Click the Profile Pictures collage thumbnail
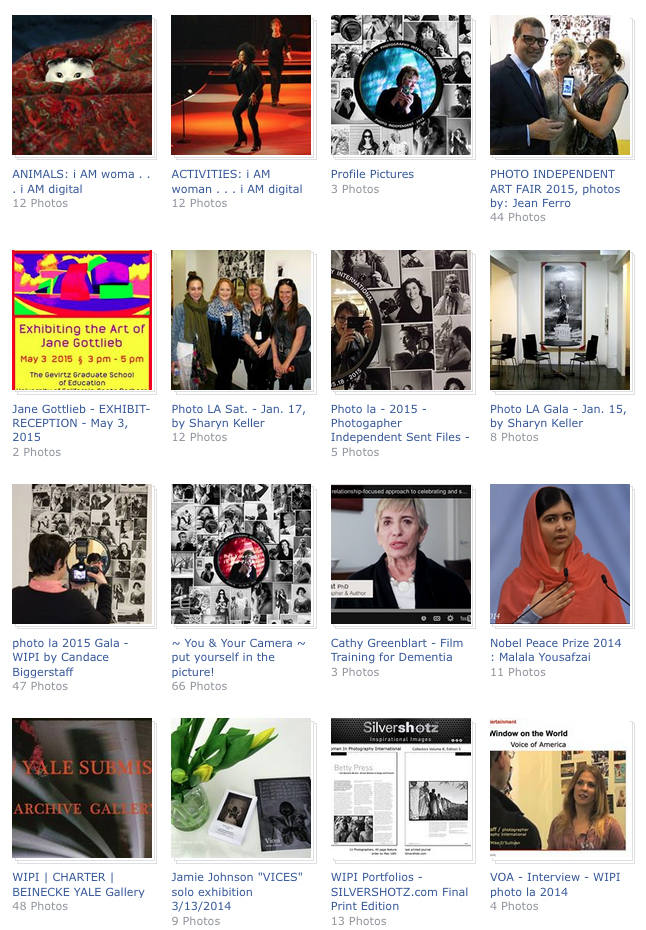This screenshot has height=930, width=646. click(x=401, y=85)
